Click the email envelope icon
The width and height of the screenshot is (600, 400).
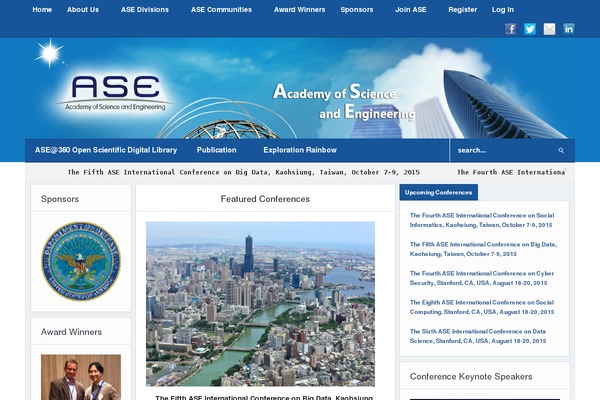click(549, 29)
